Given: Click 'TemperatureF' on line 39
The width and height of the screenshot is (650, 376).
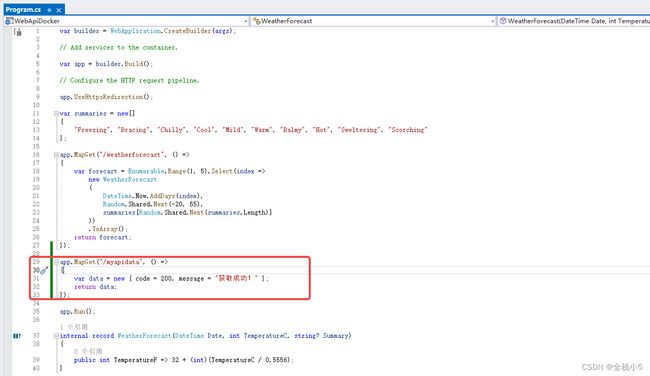Looking at the screenshot, I should (136, 360).
